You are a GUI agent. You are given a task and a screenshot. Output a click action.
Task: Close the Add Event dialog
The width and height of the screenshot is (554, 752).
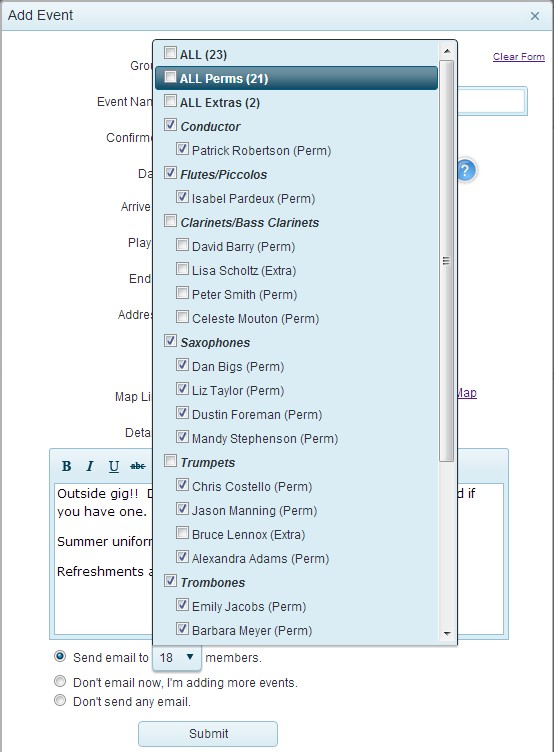535,16
